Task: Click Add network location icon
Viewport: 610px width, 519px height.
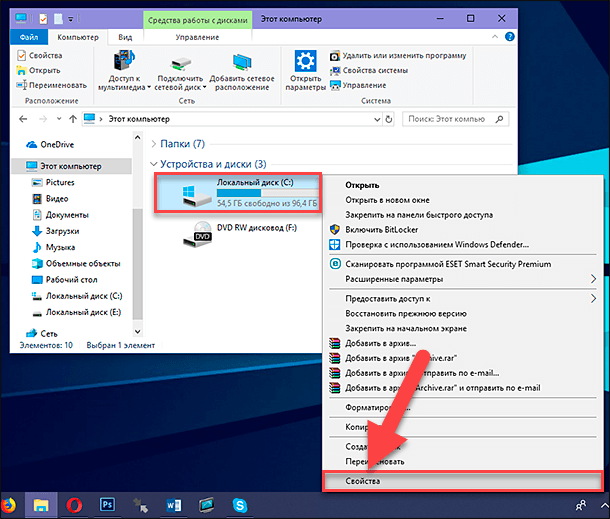Action: pos(242,62)
